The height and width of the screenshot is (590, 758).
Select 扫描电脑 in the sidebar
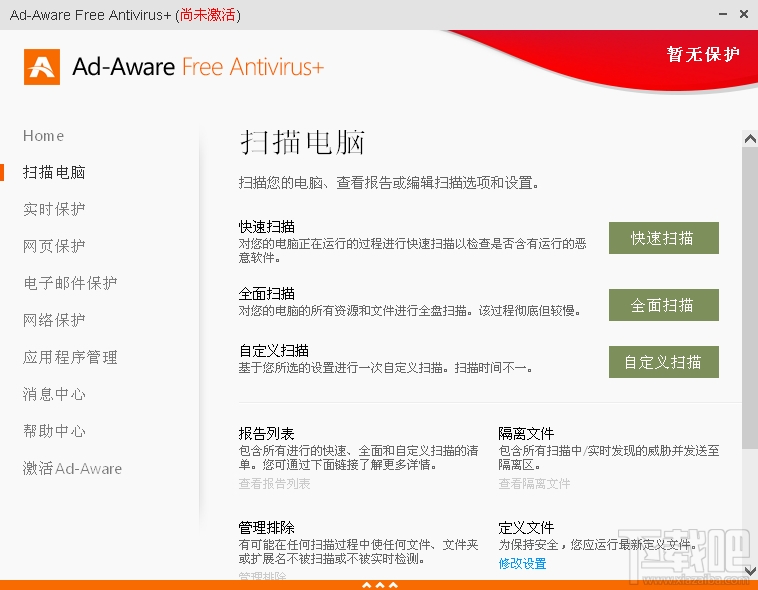tap(54, 173)
